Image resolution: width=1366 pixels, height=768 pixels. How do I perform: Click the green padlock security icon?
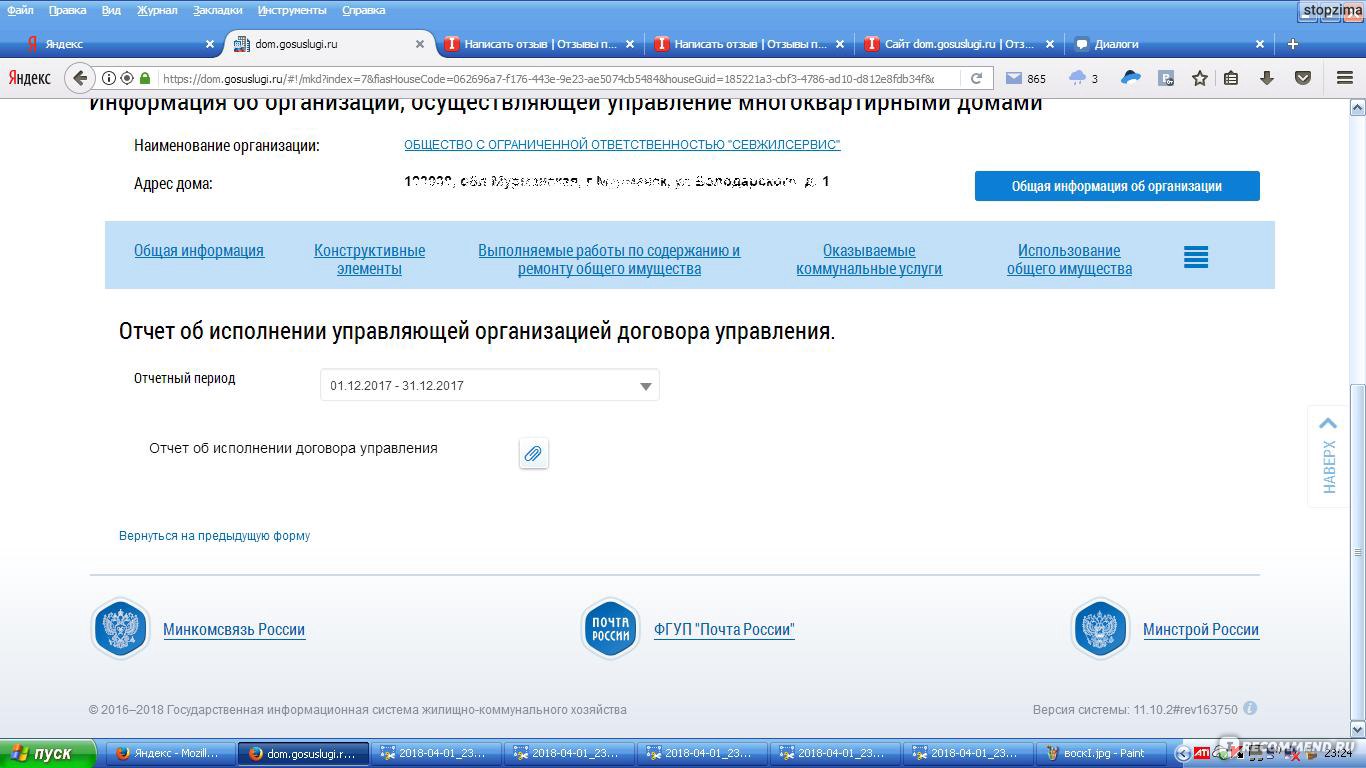[145, 78]
